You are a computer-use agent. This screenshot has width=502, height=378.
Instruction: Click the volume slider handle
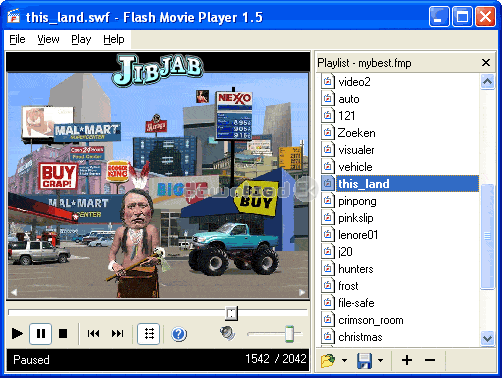(x=289, y=334)
